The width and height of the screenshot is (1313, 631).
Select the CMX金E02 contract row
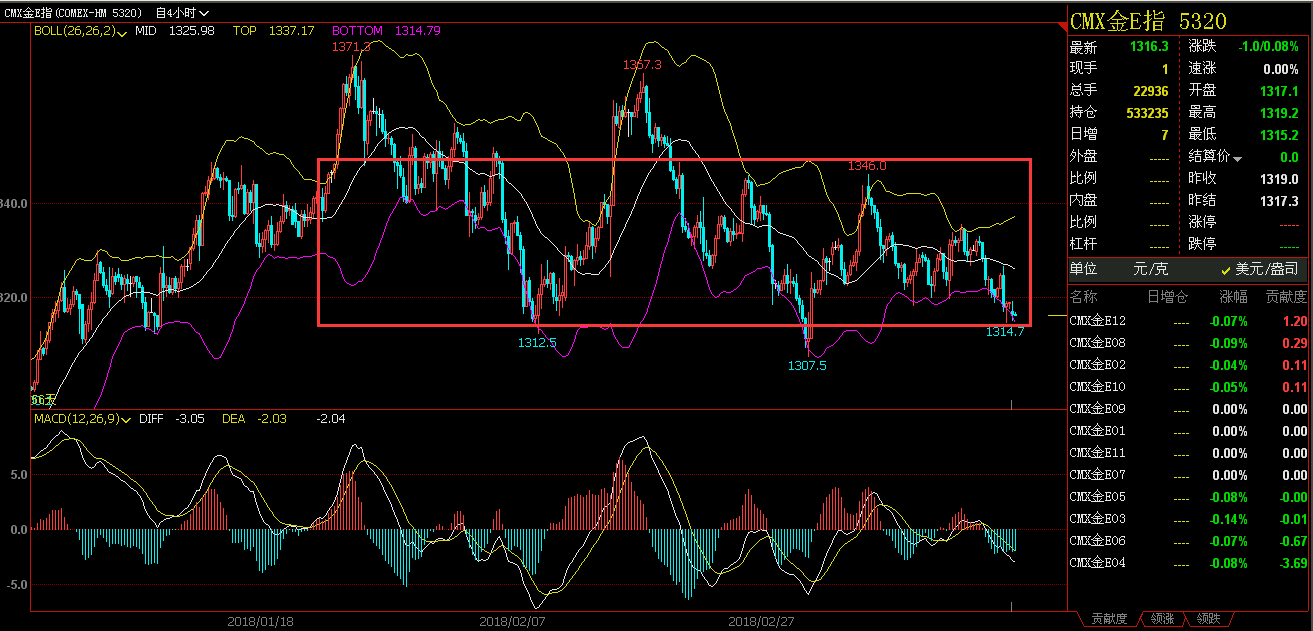pos(1189,365)
